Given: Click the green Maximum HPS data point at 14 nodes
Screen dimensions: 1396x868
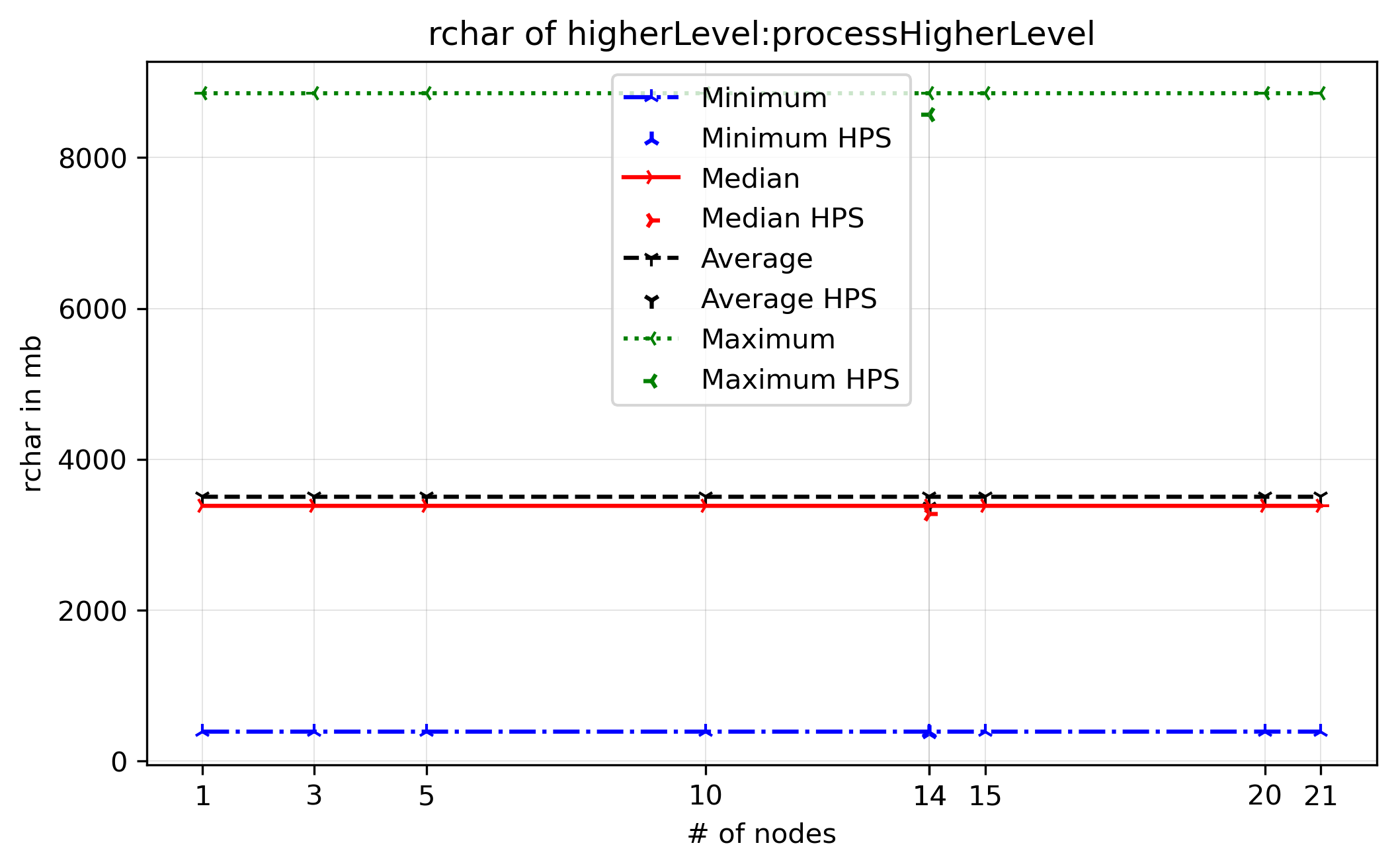Looking at the screenshot, I should coord(928,115).
